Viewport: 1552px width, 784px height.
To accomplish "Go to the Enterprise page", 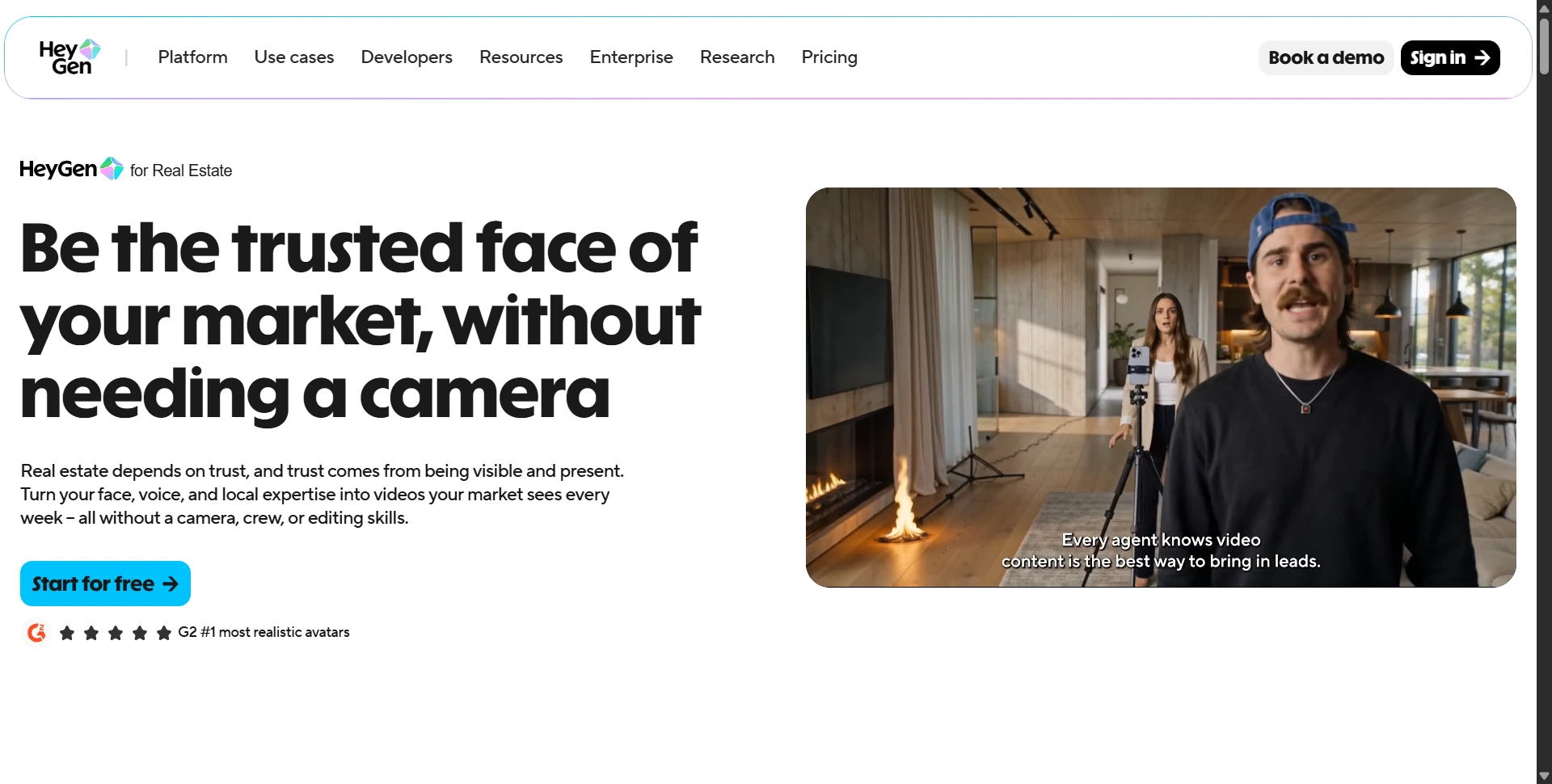I will pyautogui.click(x=631, y=57).
